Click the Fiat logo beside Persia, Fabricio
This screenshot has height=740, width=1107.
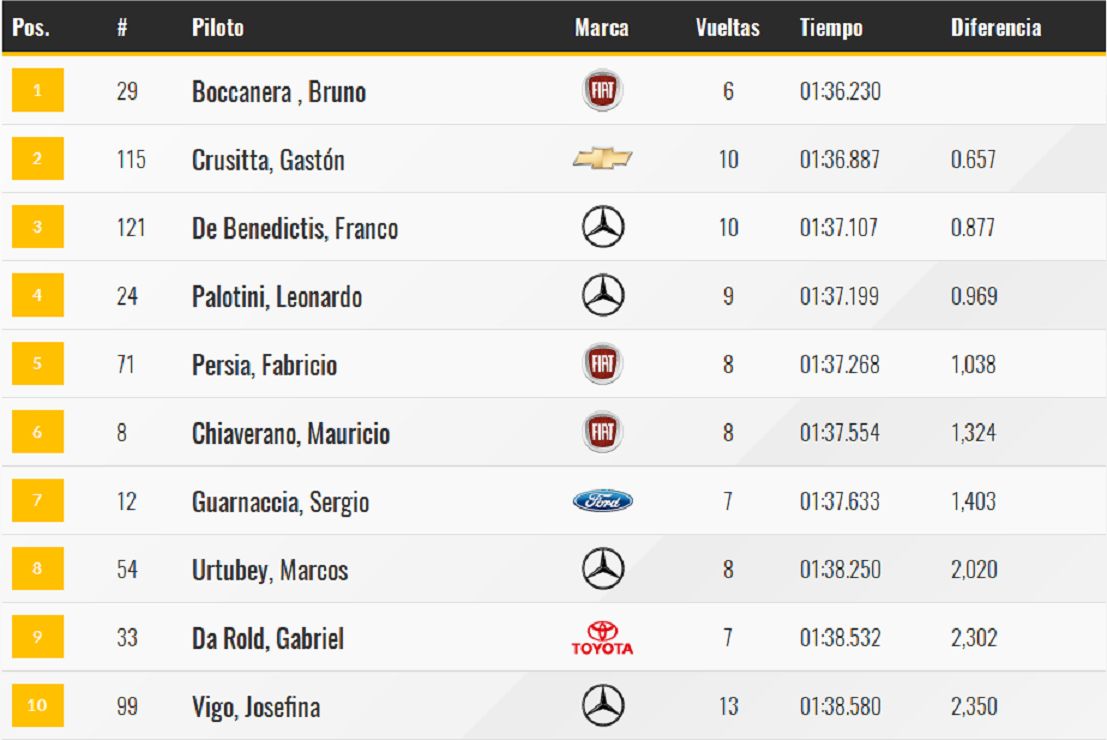[602, 363]
